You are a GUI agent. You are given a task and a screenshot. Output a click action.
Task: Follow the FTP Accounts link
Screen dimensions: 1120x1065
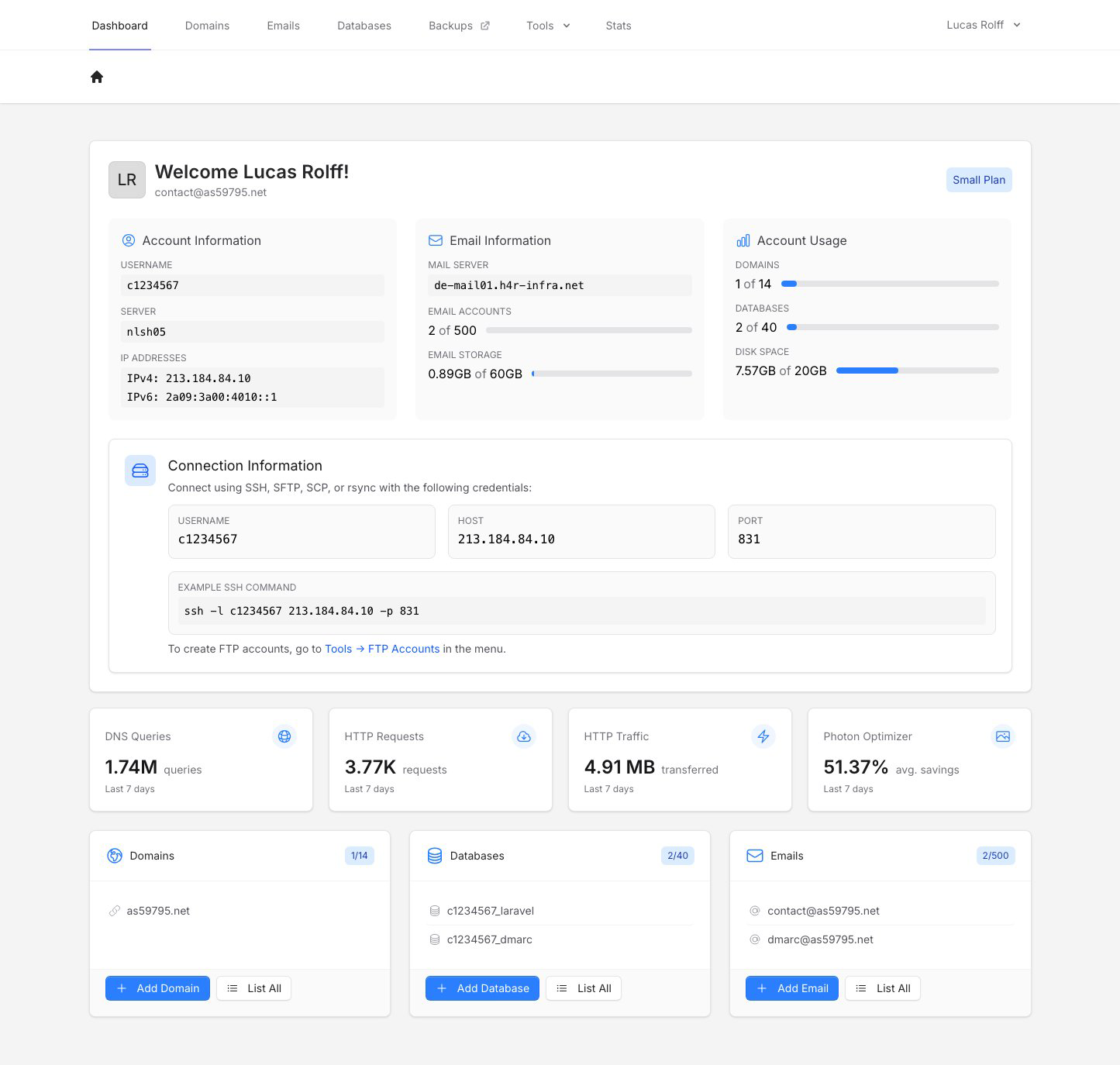click(x=403, y=649)
